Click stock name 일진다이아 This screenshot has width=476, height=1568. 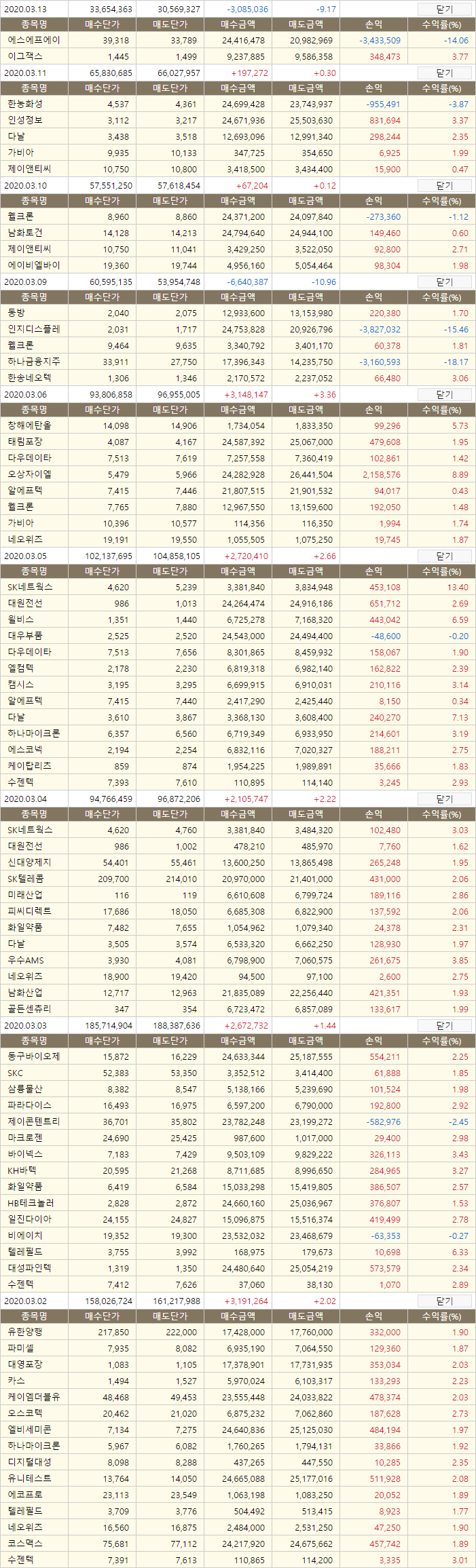pos(29,1219)
